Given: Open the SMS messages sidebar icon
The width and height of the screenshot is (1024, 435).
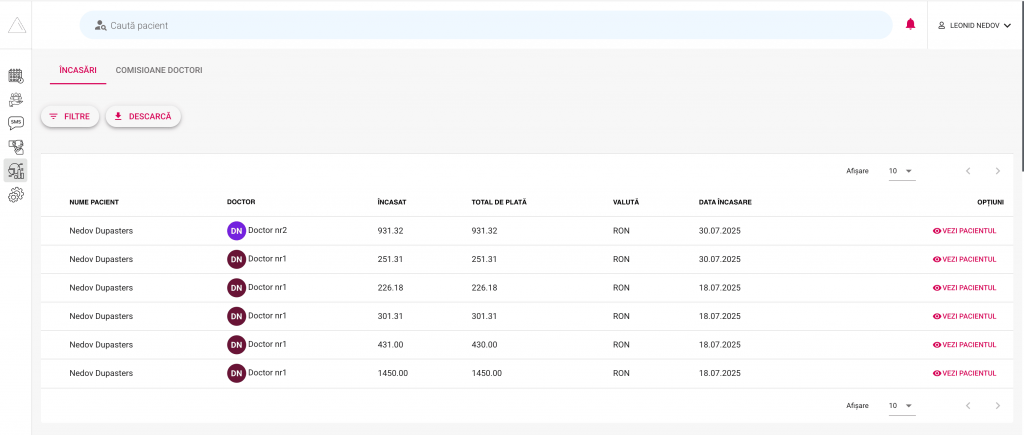Looking at the screenshot, I should coord(16,123).
